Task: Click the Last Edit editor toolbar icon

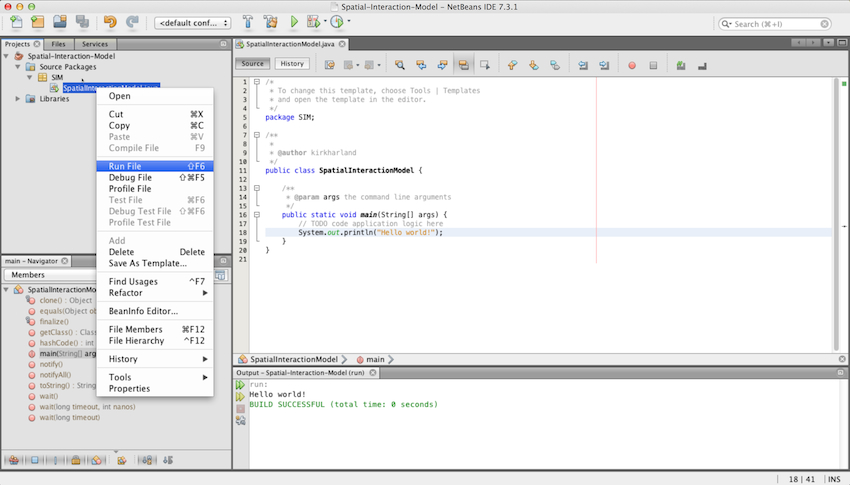Action: pos(330,65)
